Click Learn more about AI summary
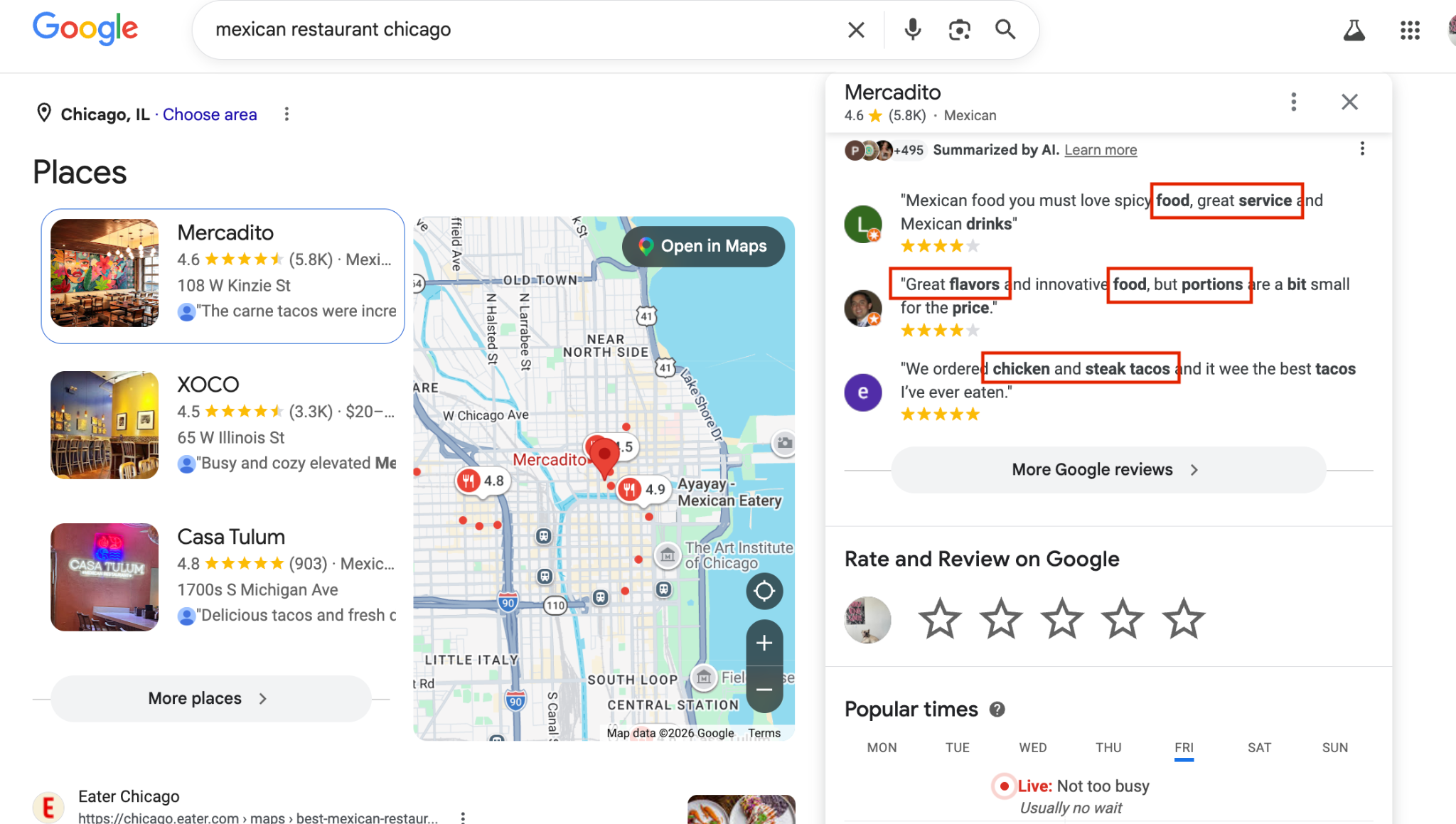Image resolution: width=1456 pixels, height=824 pixels. [x=1101, y=150]
